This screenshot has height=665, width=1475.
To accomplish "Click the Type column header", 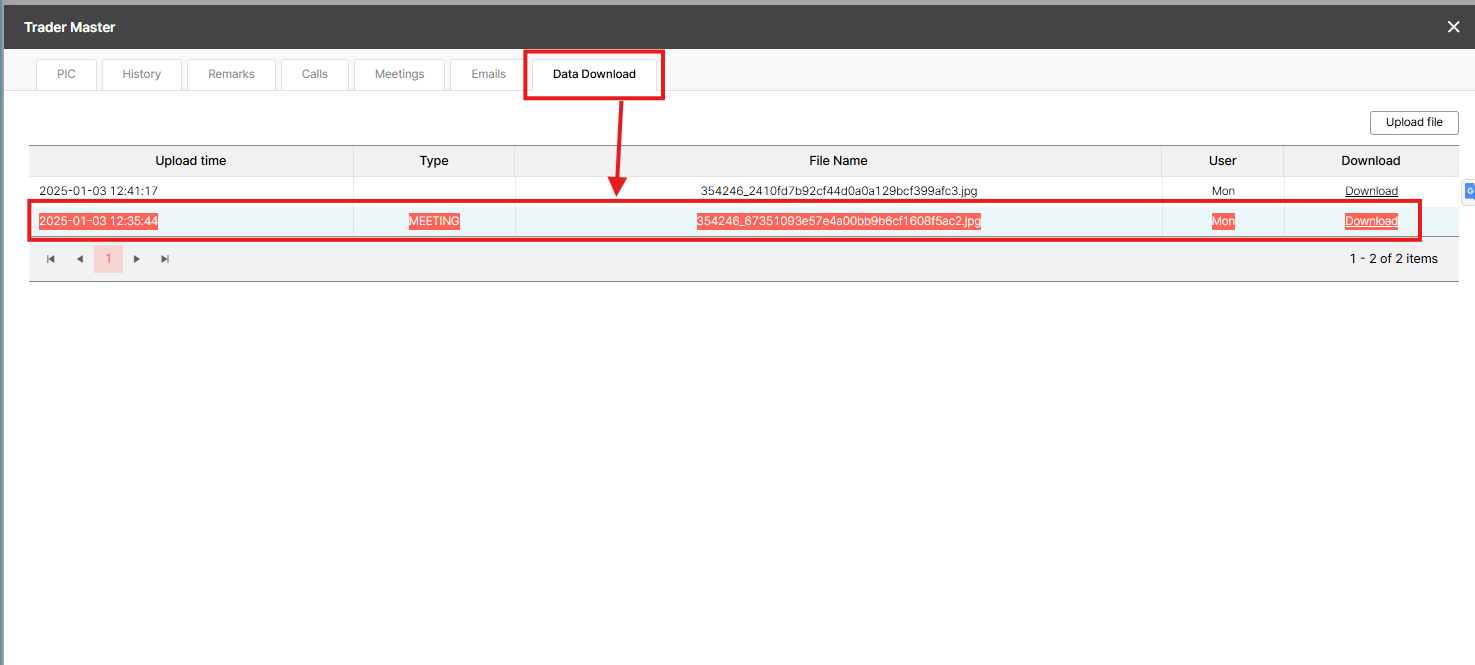I will [434, 161].
